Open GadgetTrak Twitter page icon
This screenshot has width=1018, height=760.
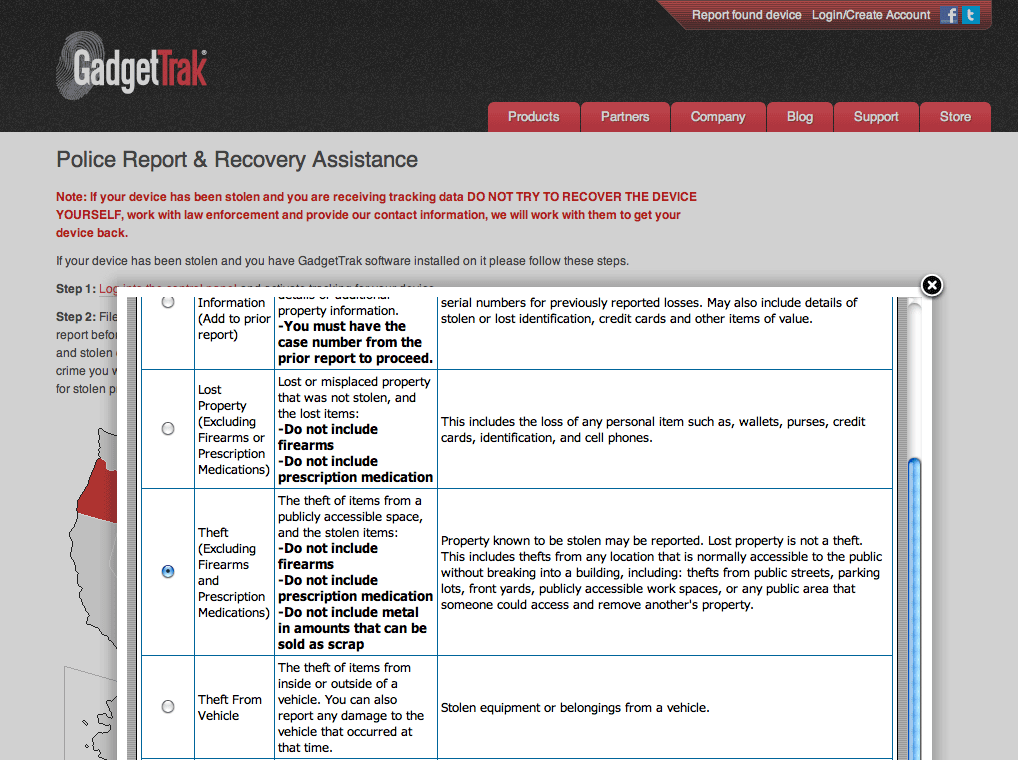click(x=971, y=15)
